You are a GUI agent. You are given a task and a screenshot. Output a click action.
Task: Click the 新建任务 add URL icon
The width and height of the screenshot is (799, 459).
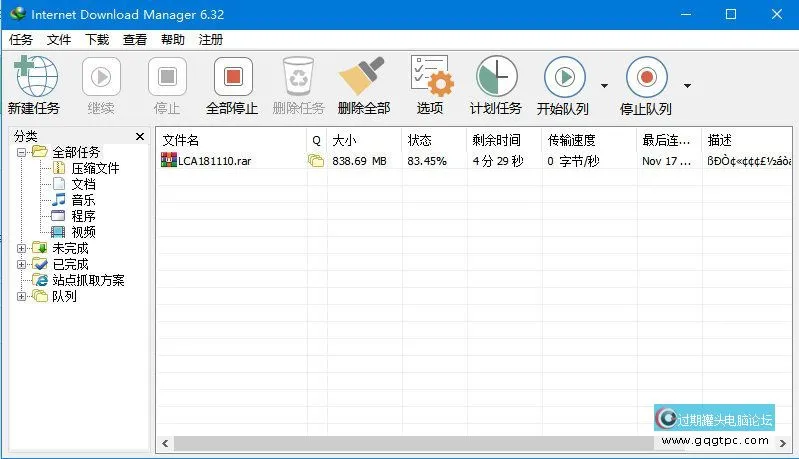36,76
